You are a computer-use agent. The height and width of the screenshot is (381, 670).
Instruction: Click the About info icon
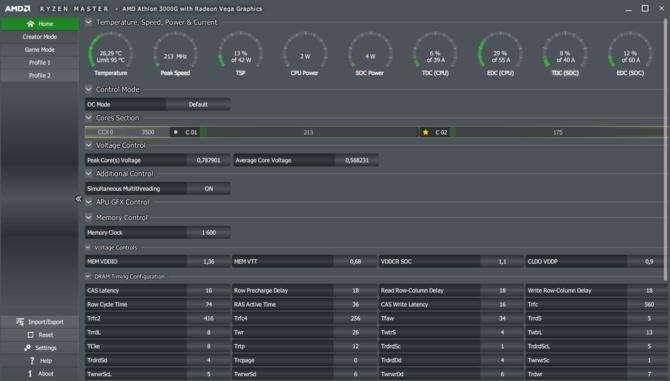[x=30, y=373]
